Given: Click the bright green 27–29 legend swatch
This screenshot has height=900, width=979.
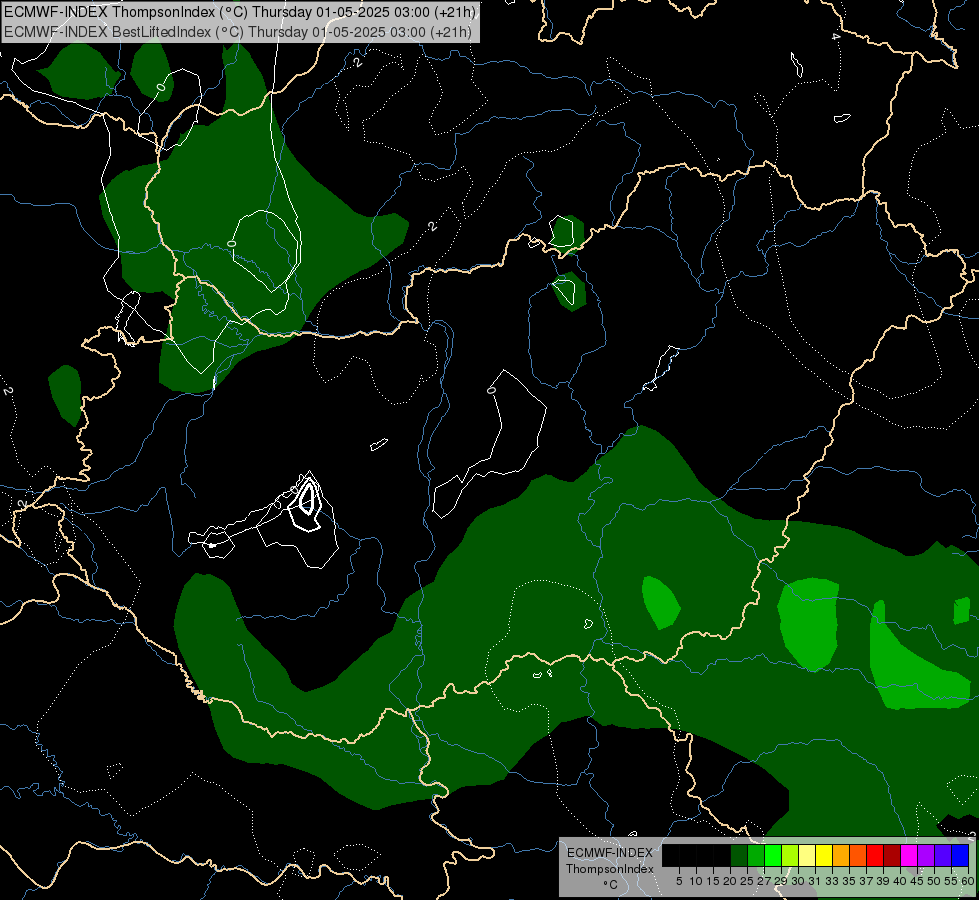Looking at the screenshot, I should click(x=772, y=855).
